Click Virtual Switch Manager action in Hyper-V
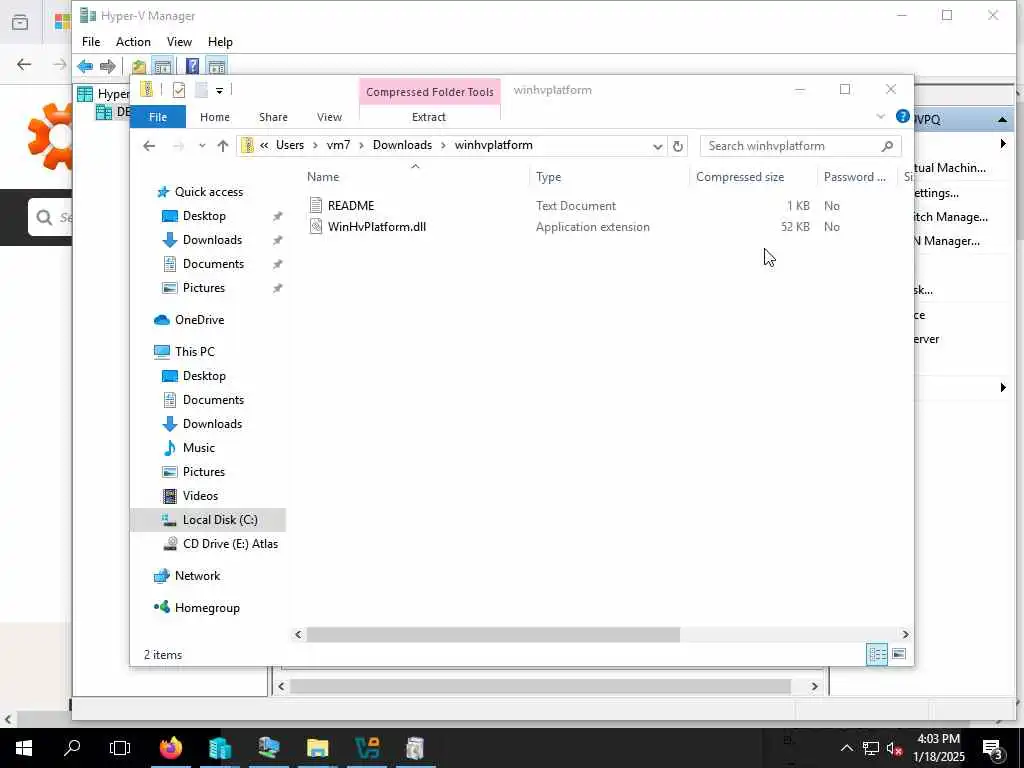The height and width of the screenshot is (768, 1024). (x=951, y=217)
